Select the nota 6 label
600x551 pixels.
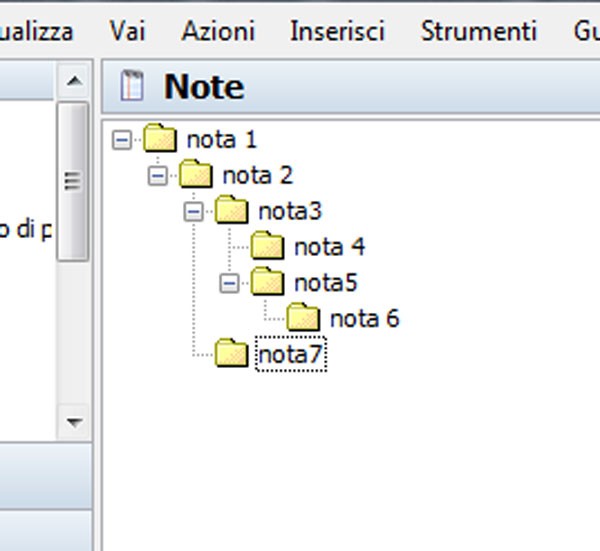[x=364, y=319]
